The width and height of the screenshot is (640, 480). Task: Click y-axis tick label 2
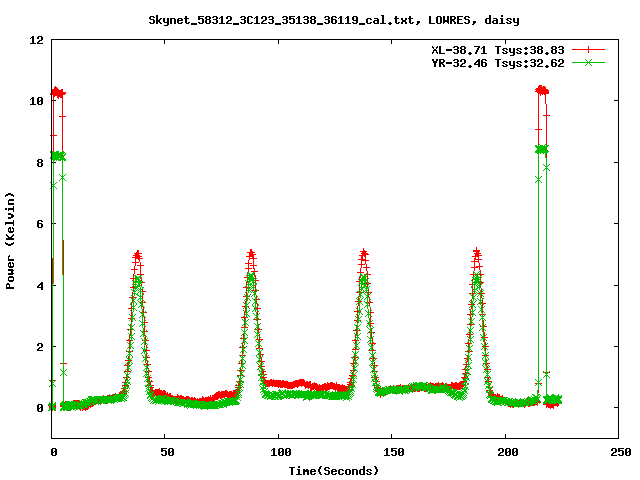40,347
